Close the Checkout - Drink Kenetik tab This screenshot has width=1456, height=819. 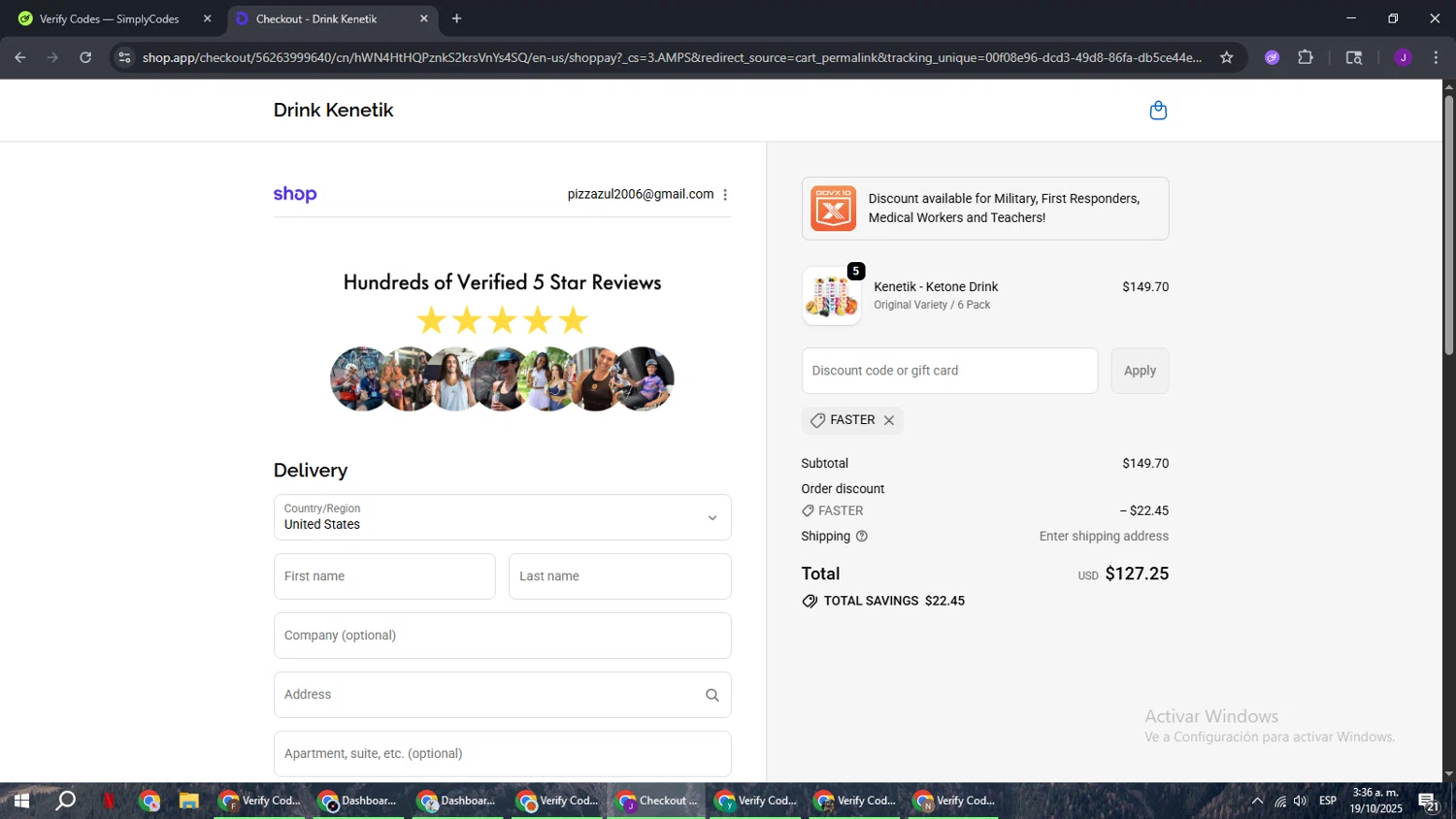[x=424, y=18]
